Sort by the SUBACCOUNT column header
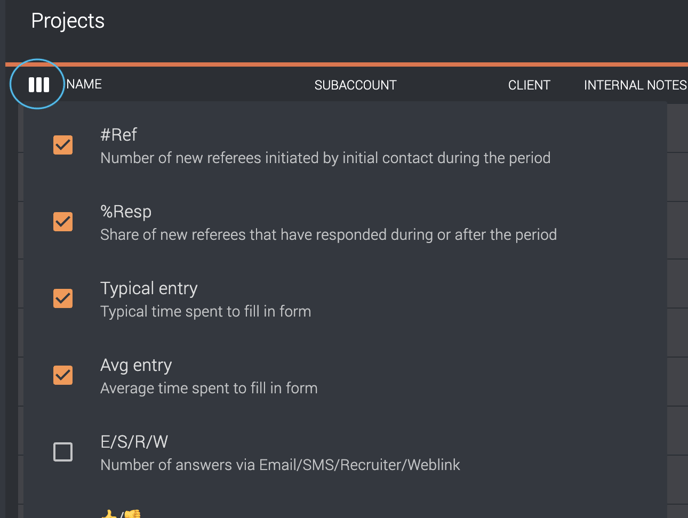Viewport: 688px width, 518px height. [355, 85]
